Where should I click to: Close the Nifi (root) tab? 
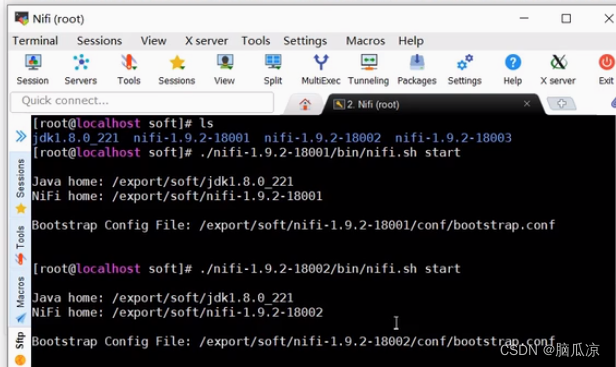point(527,103)
